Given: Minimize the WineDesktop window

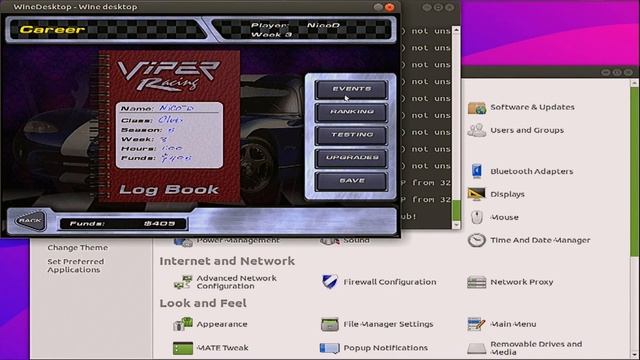Looking at the screenshot, I should (378, 7).
